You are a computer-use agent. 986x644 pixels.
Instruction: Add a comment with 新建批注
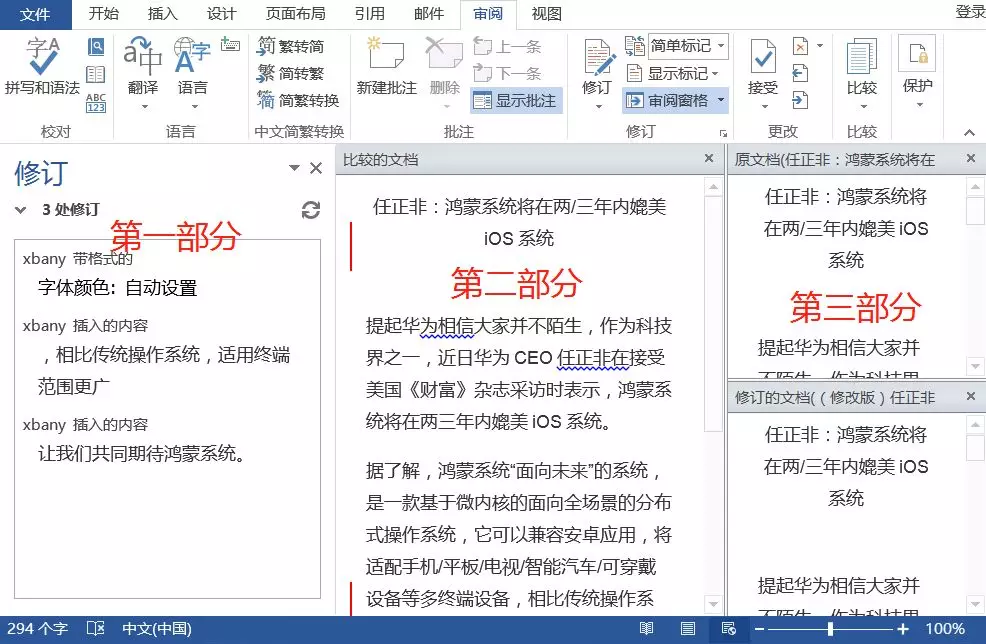click(386, 65)
